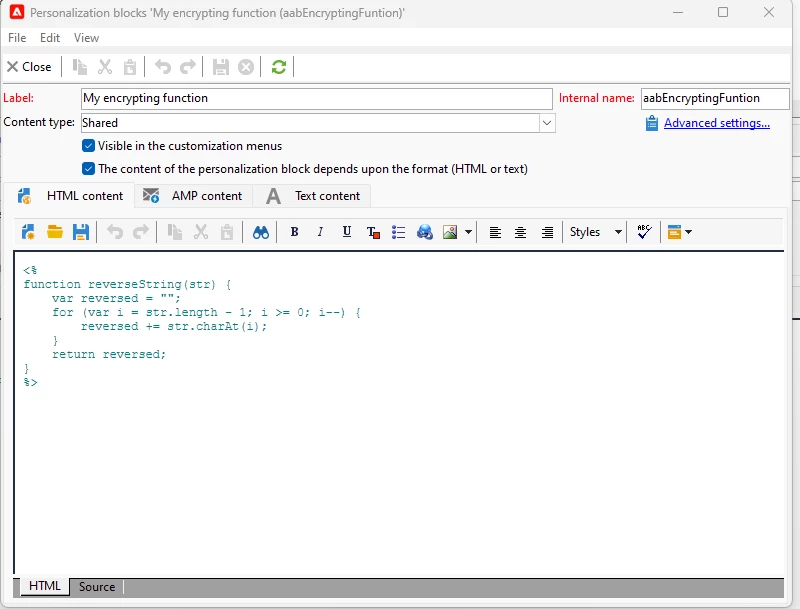Click the line 'reversed += str.charAt(i);'
This screenshot has width=800, height=609.
[174, 326]
